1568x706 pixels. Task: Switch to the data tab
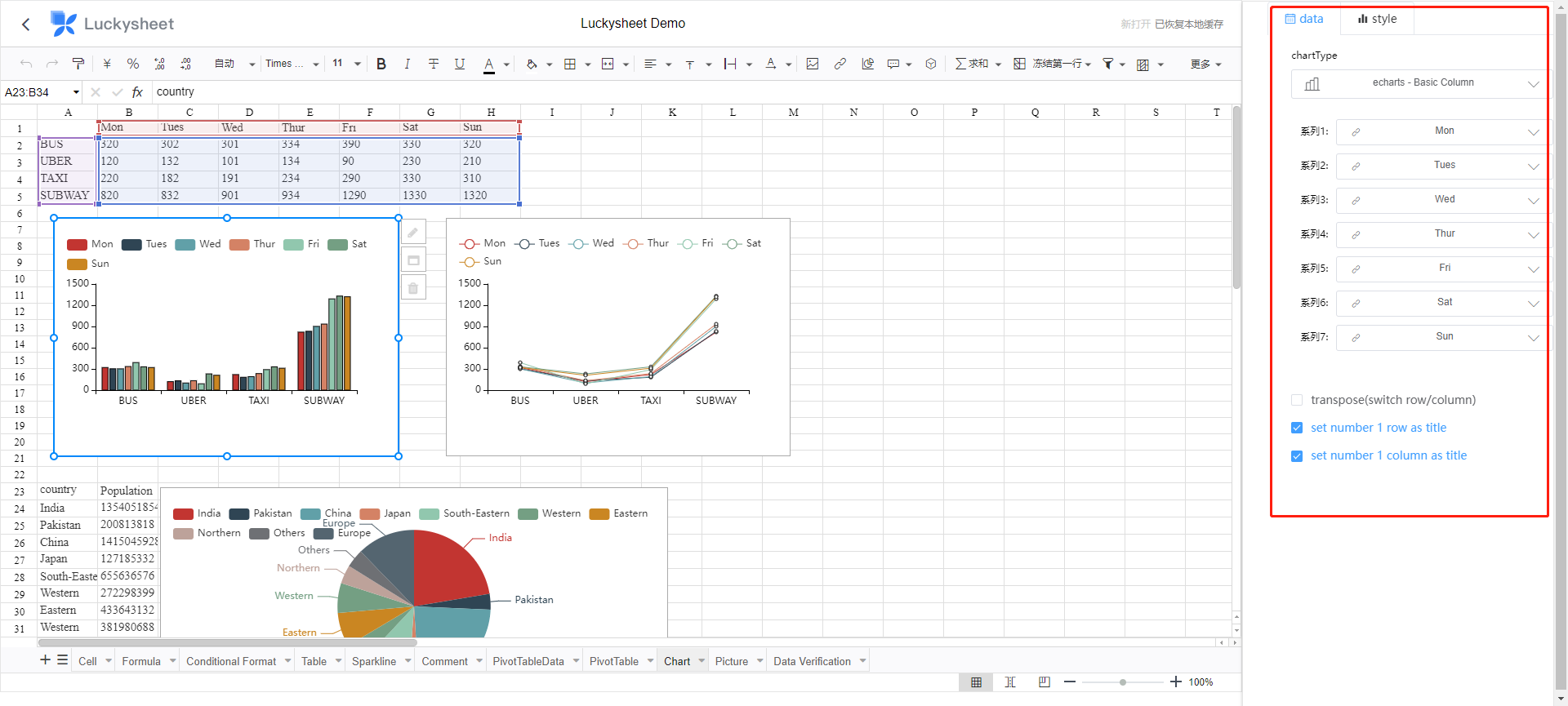(x=1304, y=20)
